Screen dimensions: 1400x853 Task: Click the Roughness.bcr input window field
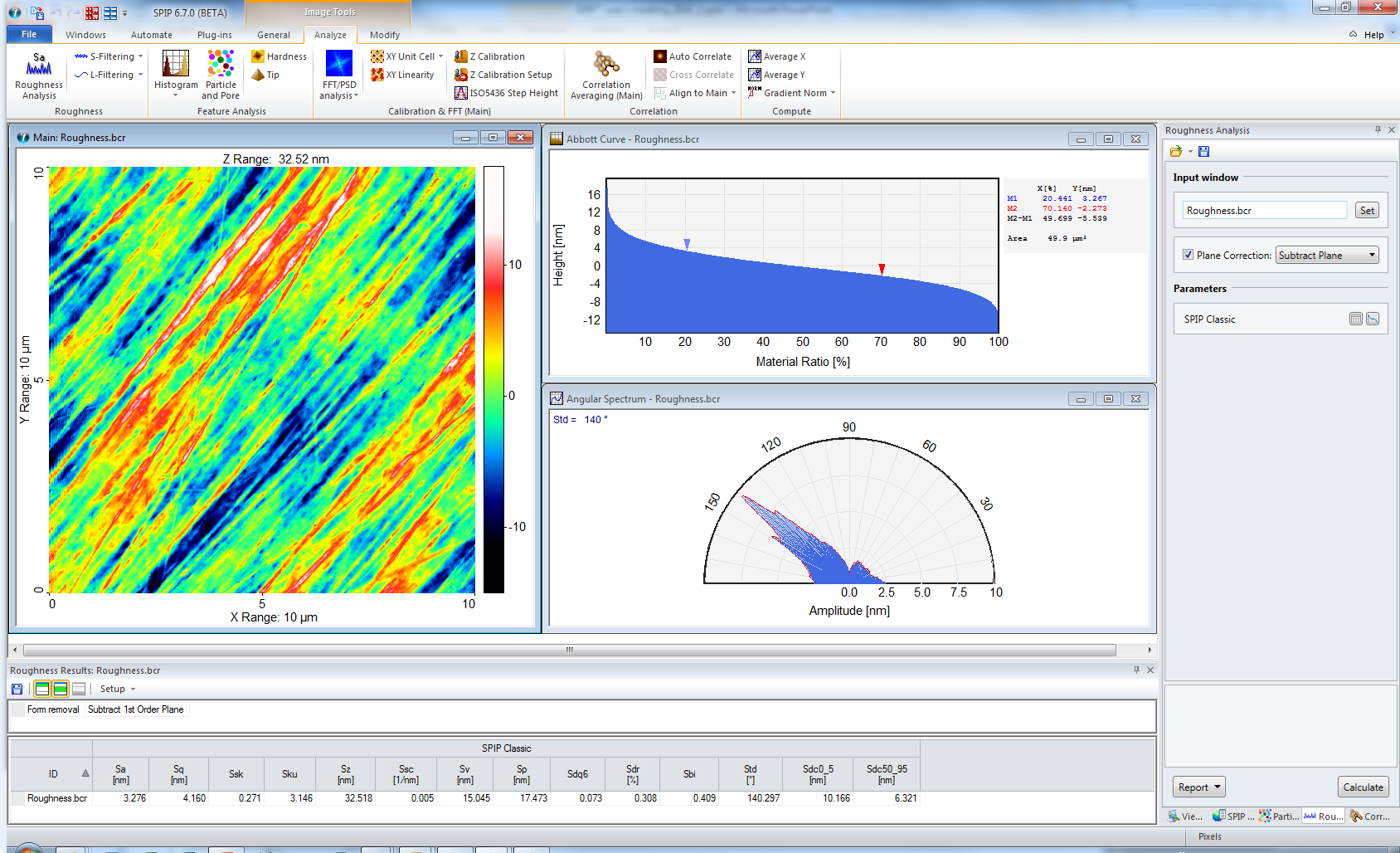point(1265,211)
